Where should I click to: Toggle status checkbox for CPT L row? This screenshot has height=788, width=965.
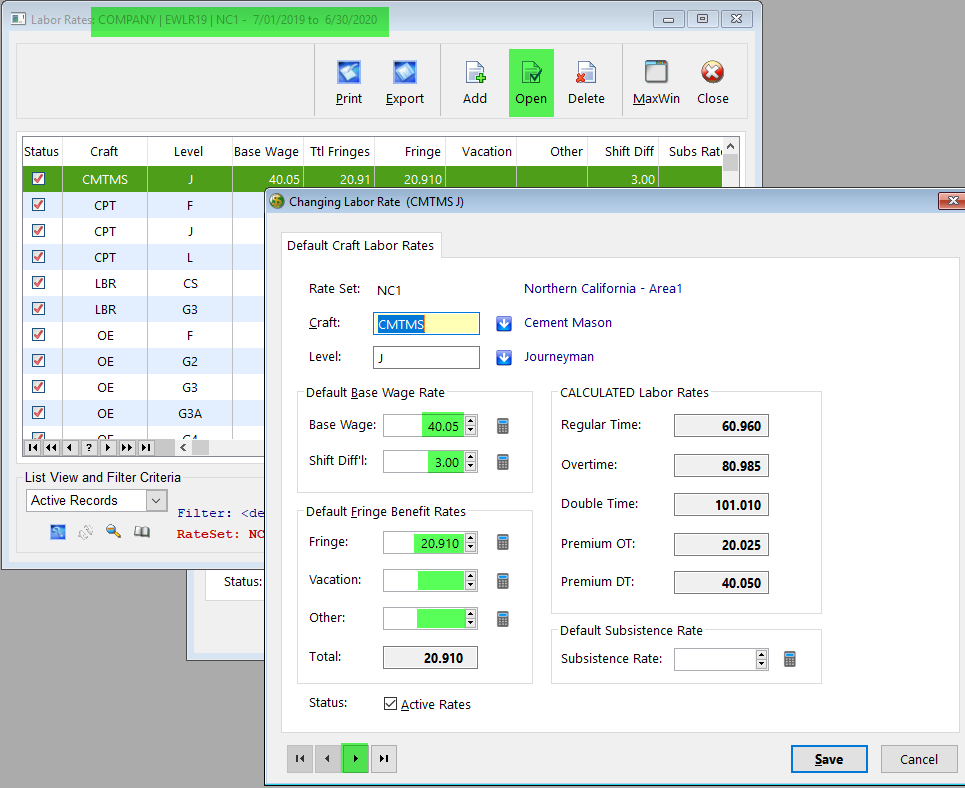click(39, 256)
